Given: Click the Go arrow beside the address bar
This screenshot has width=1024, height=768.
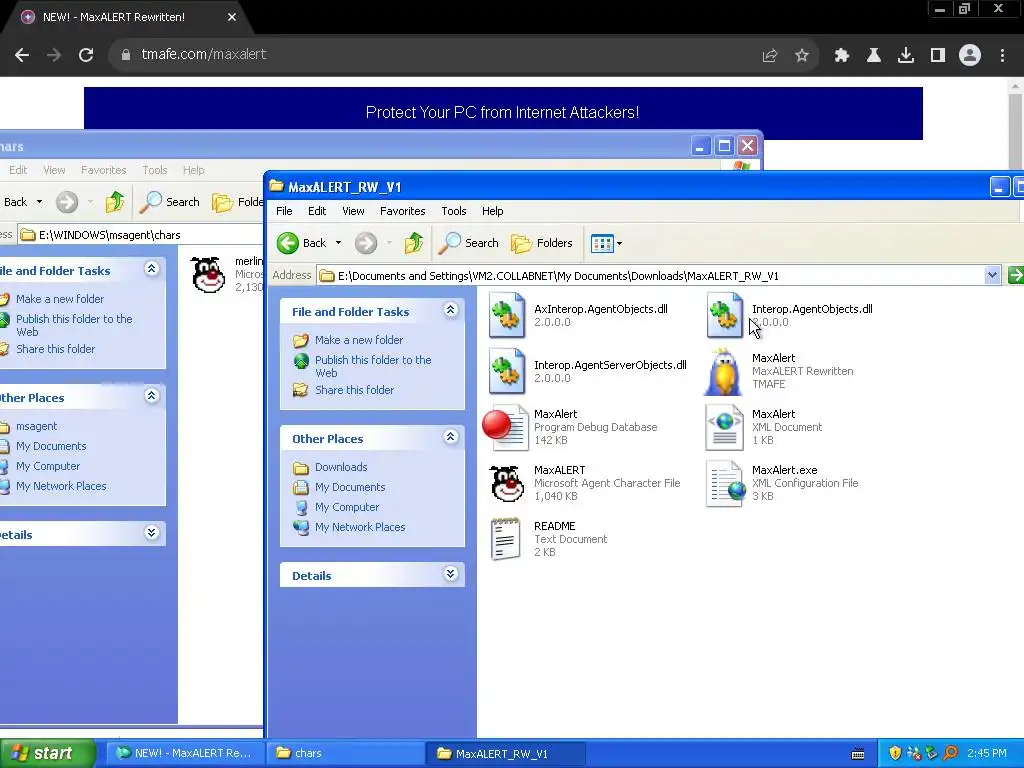Looking at the screenshot, I should pos(1015,275).
